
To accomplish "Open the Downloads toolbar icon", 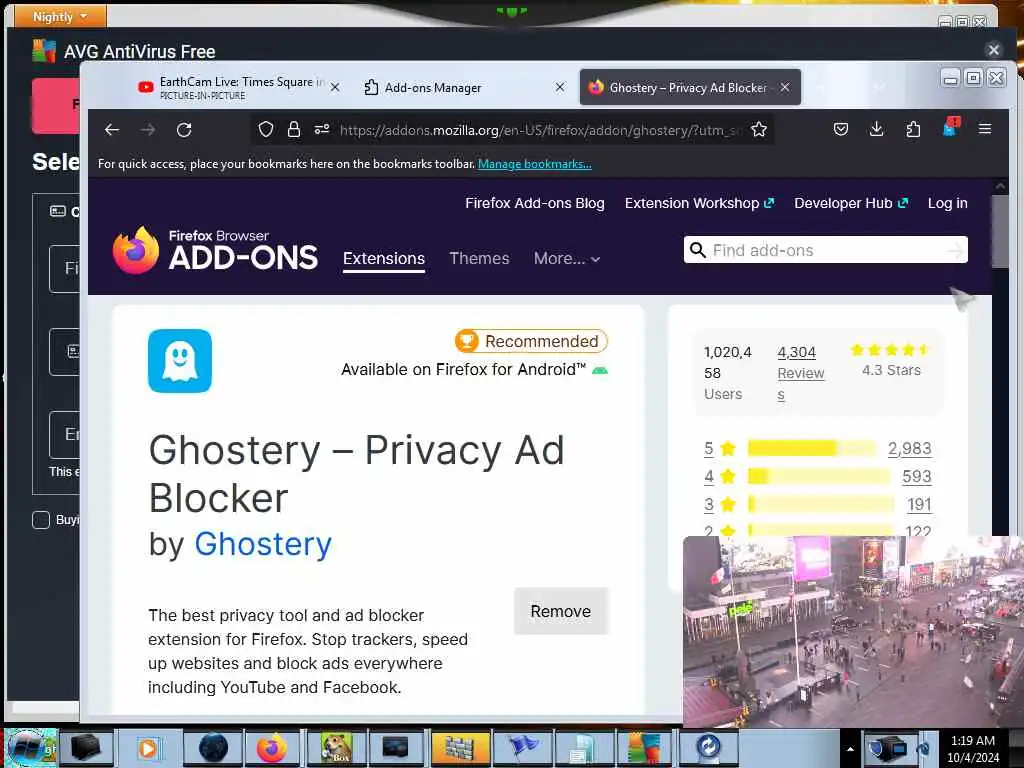I will [876, 130].
